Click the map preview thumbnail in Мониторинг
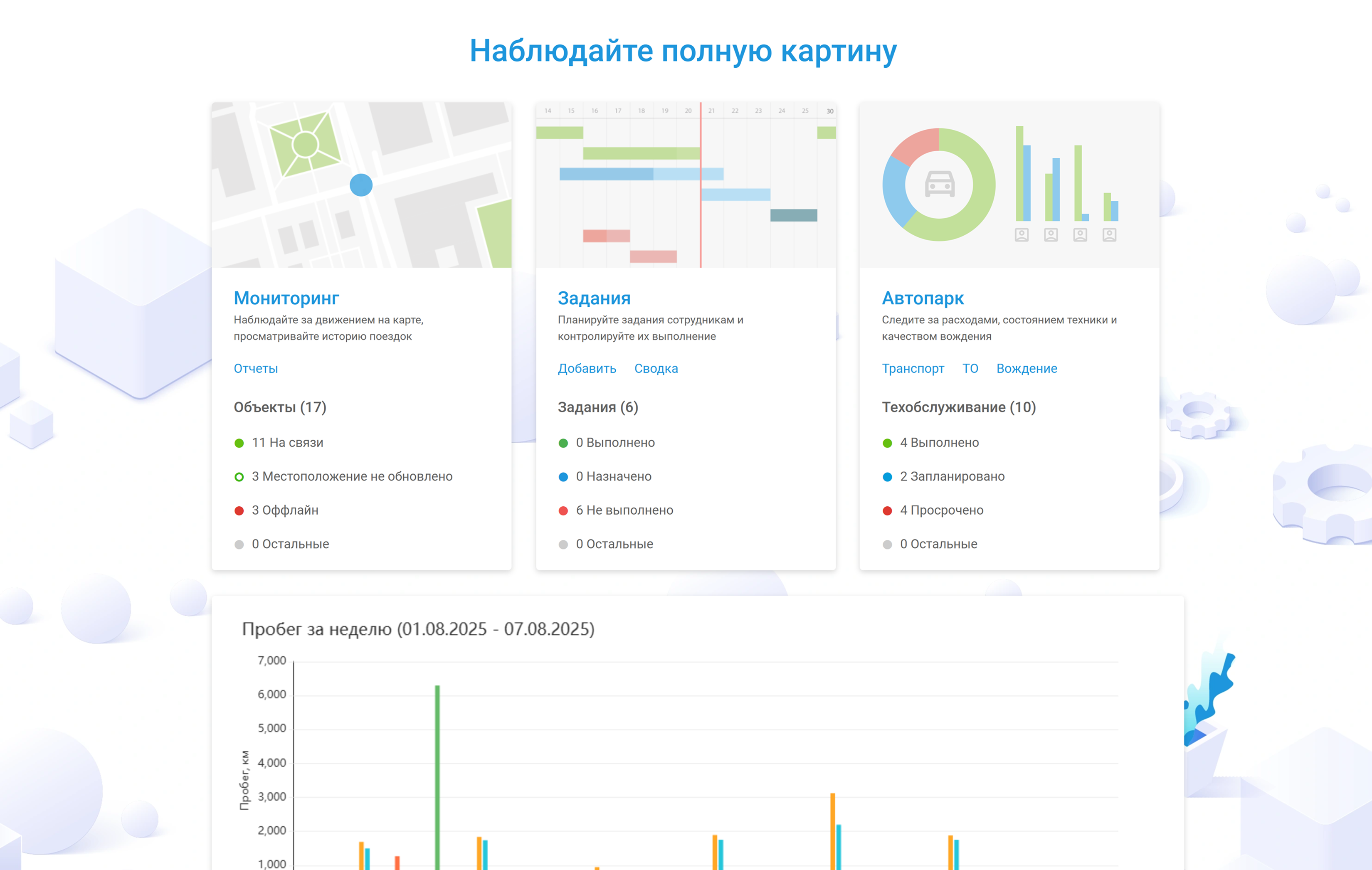Screen dimensions: 1372x870 (361, 185)
